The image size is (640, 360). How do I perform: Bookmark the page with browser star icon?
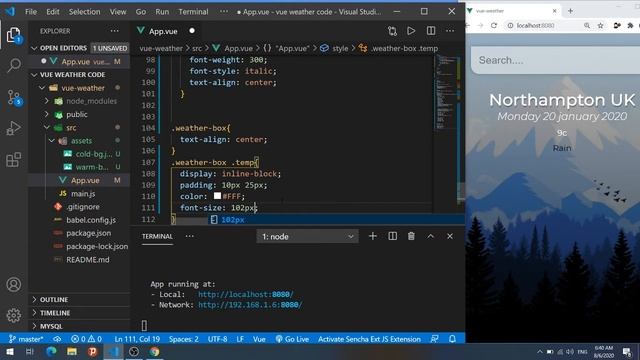pyautogui.click(x=600, y=25)
